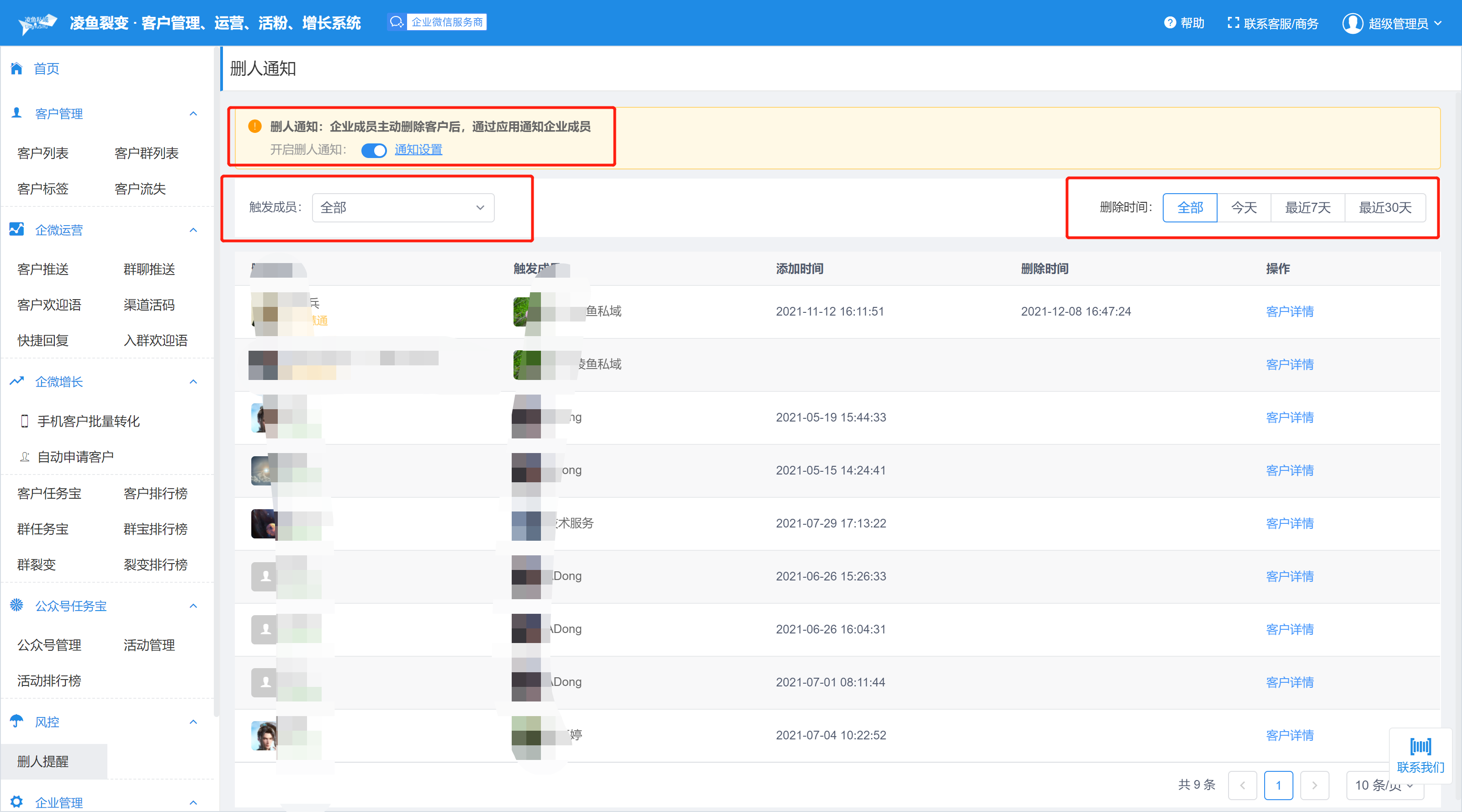Select 今天 delete-time filter
This screenshot has height=812, width=1462.
[1244, 208]
